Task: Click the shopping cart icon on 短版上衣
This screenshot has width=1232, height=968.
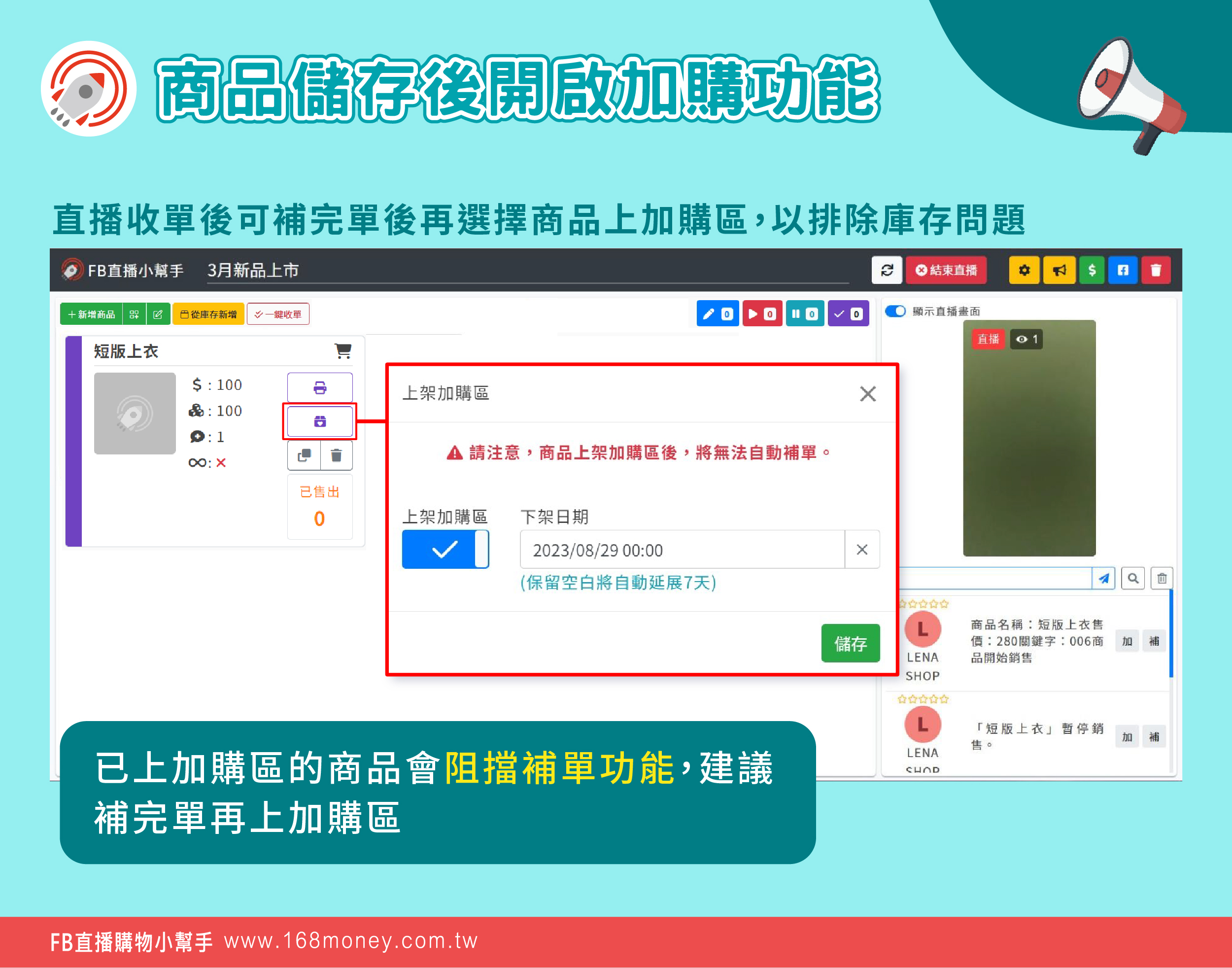Action: click(x=343, y=351)
